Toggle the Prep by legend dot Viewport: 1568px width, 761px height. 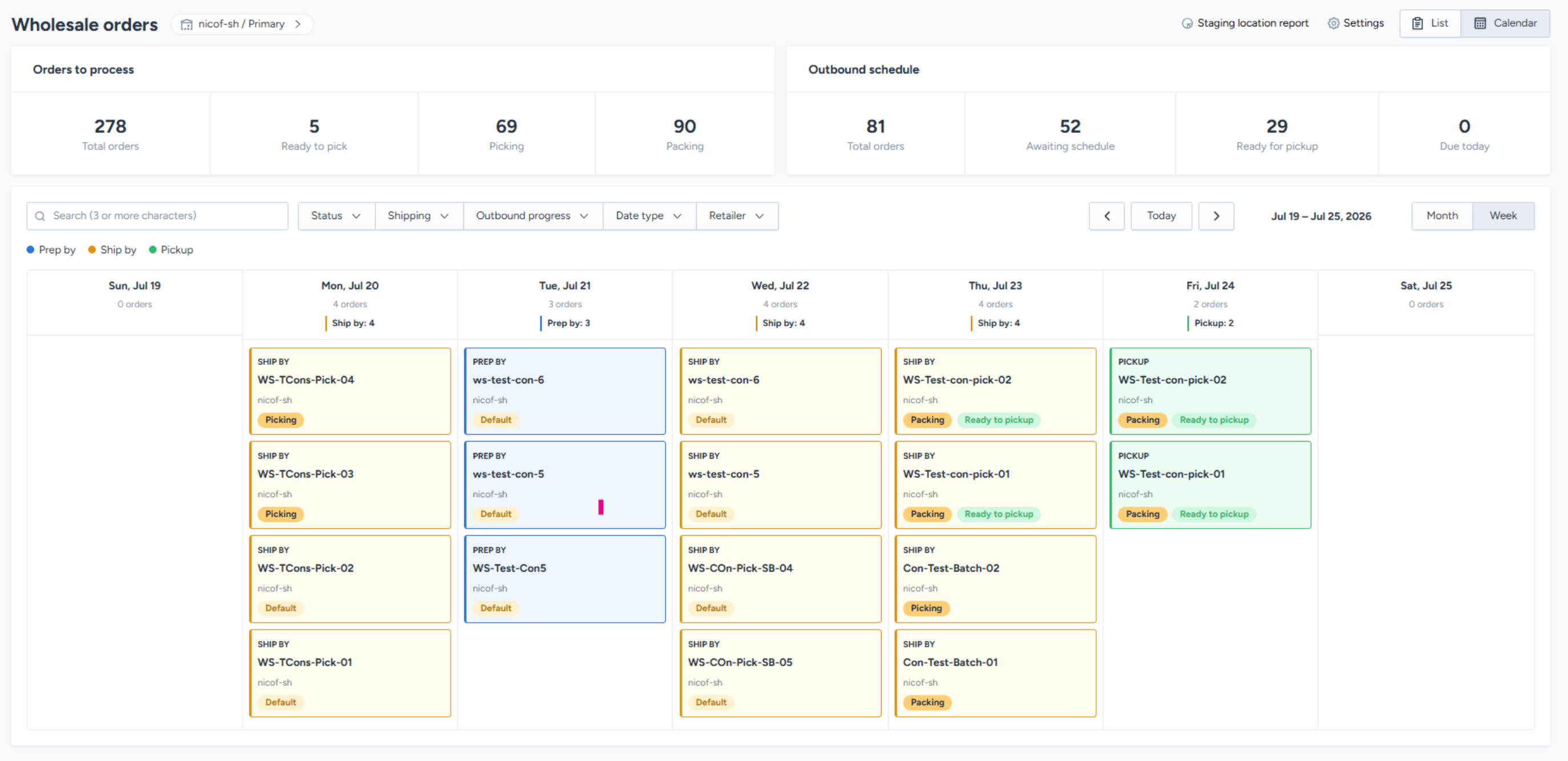point(30,249)
